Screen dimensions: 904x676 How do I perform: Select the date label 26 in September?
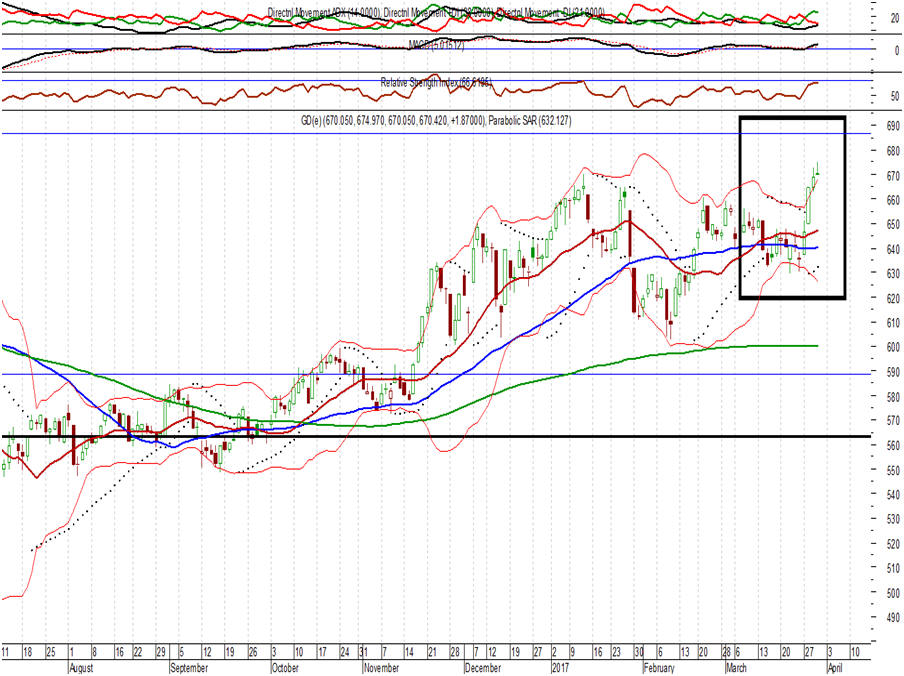[x=253, y=652]
